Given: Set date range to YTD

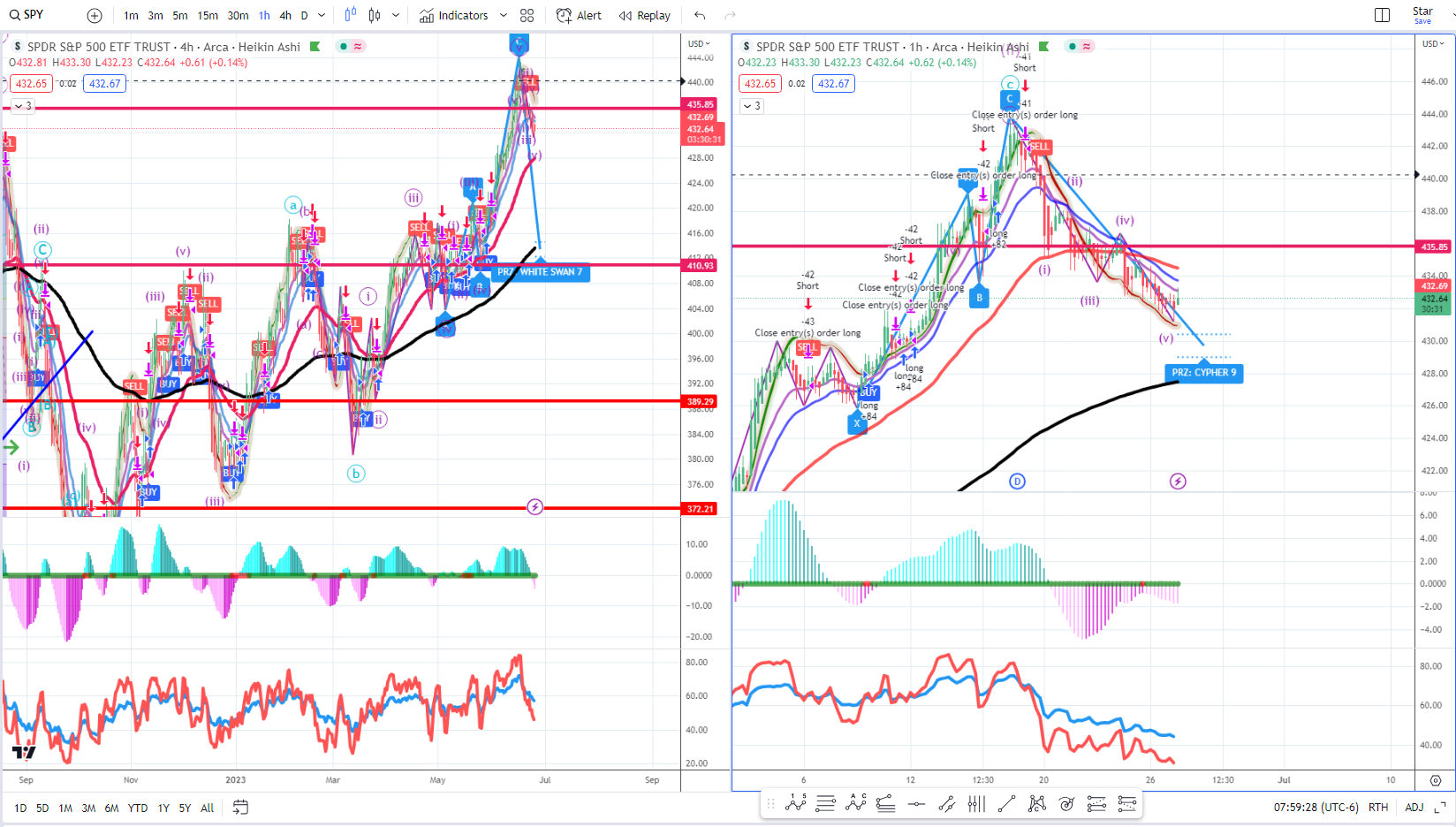Looking at the screenshot, I should click(x=138, y=808).
